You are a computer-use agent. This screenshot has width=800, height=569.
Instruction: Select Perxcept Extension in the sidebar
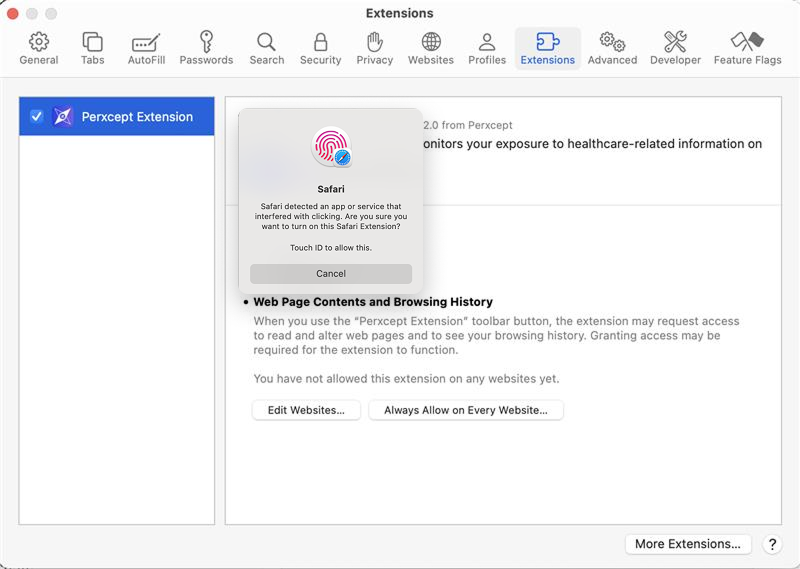point(136,117)
